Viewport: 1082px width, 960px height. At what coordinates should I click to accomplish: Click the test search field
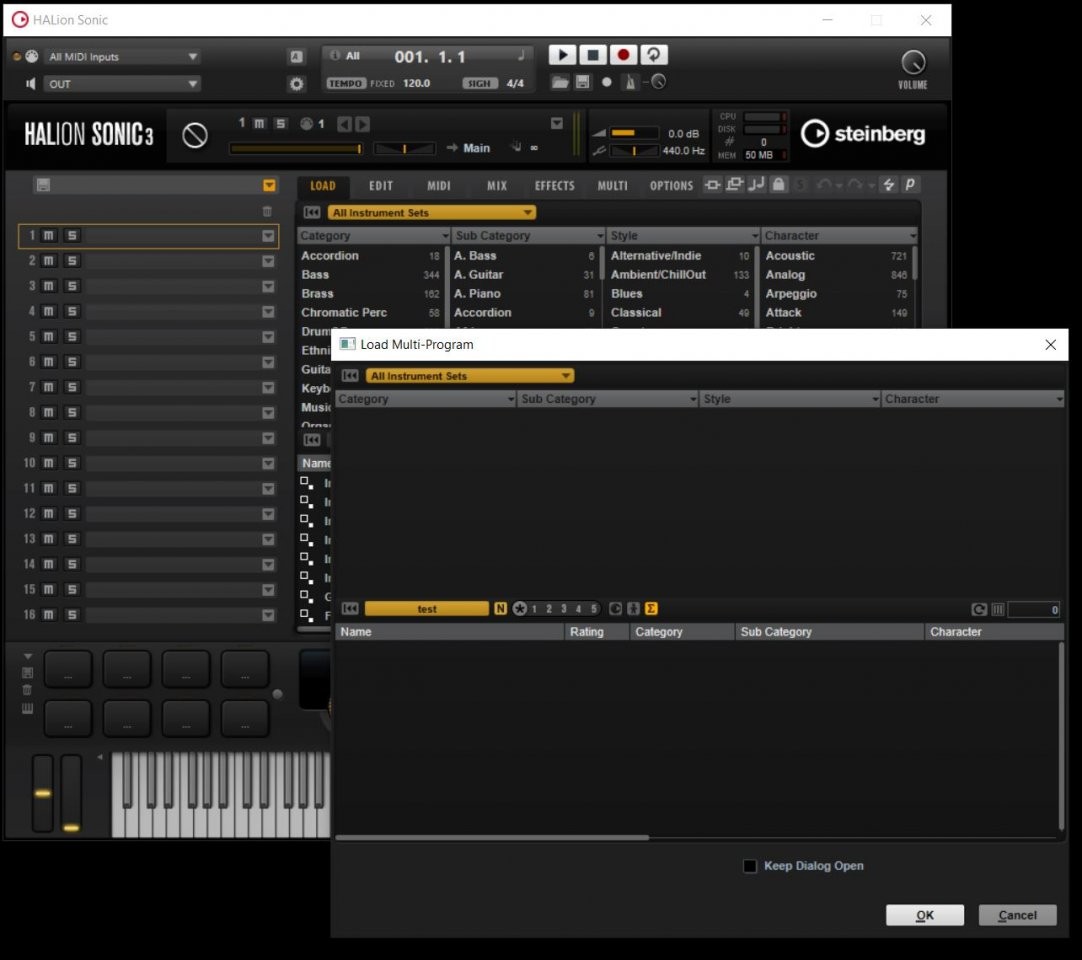(426, 609)
